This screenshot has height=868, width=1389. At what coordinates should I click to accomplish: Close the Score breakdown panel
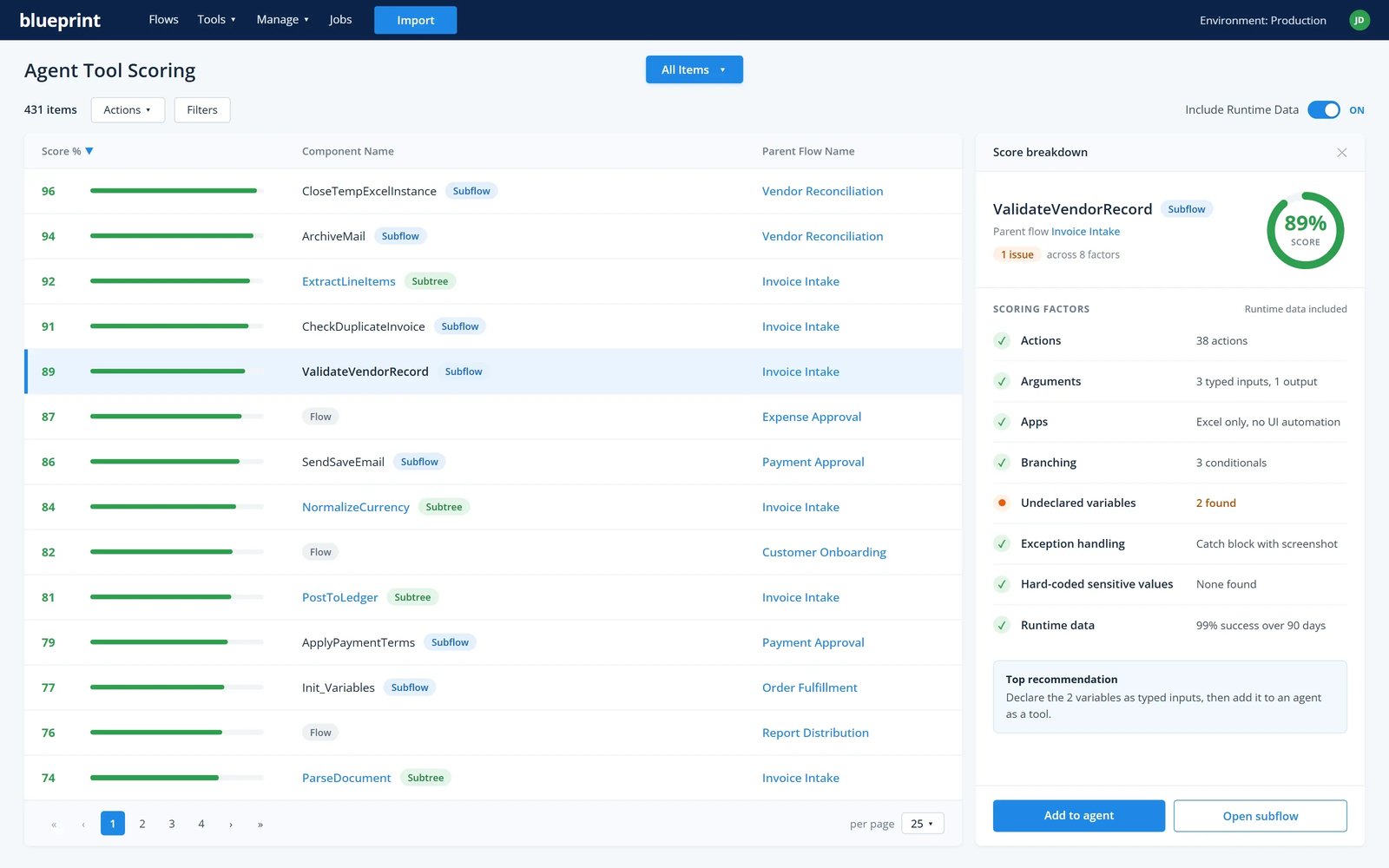click(1341, 153)
